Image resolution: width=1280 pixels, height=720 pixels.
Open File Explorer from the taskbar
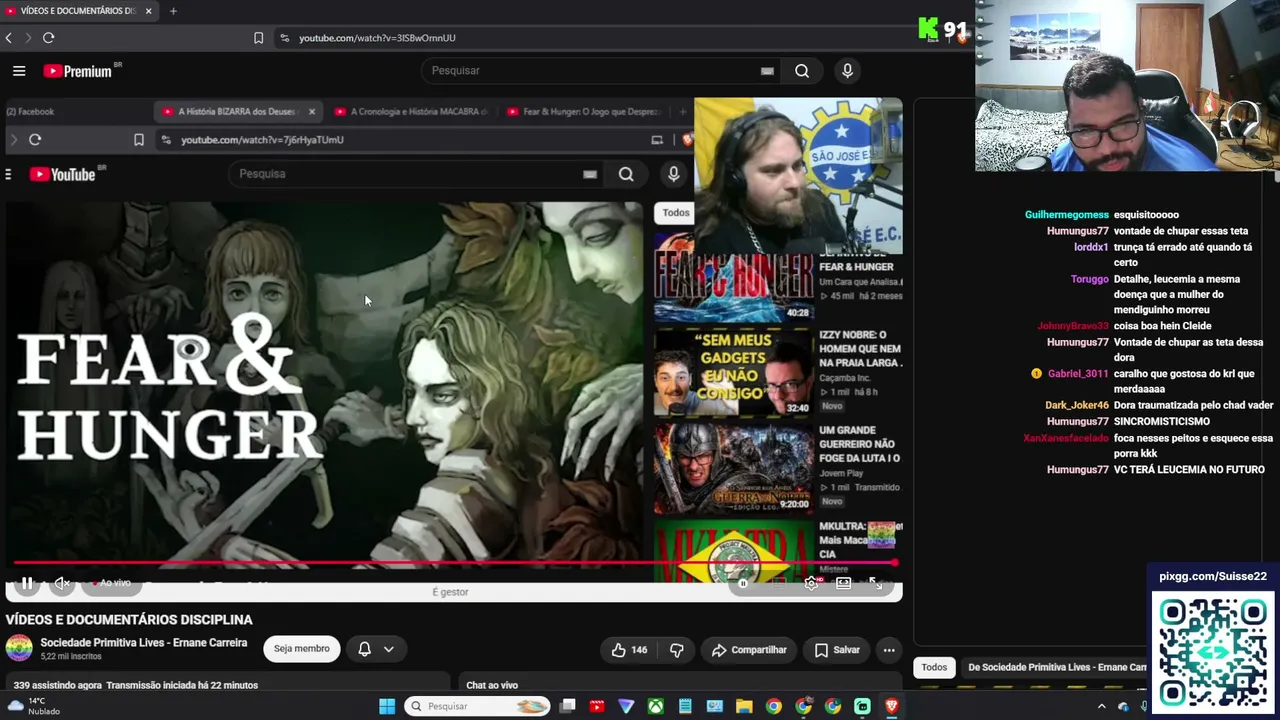(x=744, y=707)
